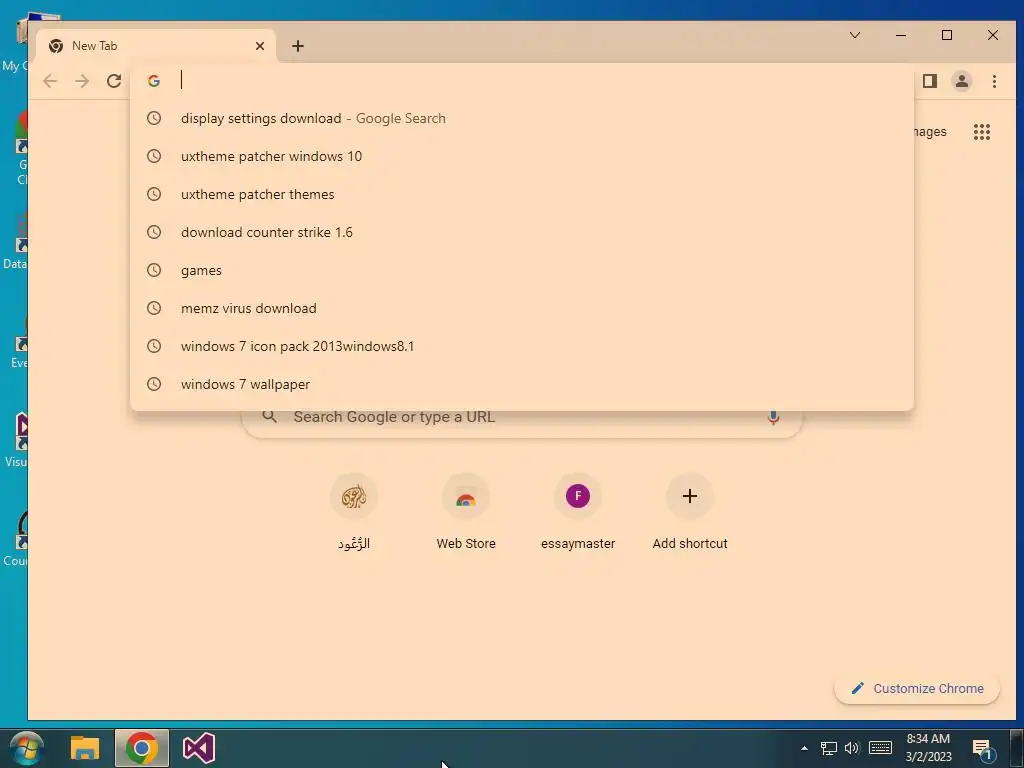This screenshot has height=768, width=1024.
Task: Open the Web Store shortcut
Action: [466, 513]
